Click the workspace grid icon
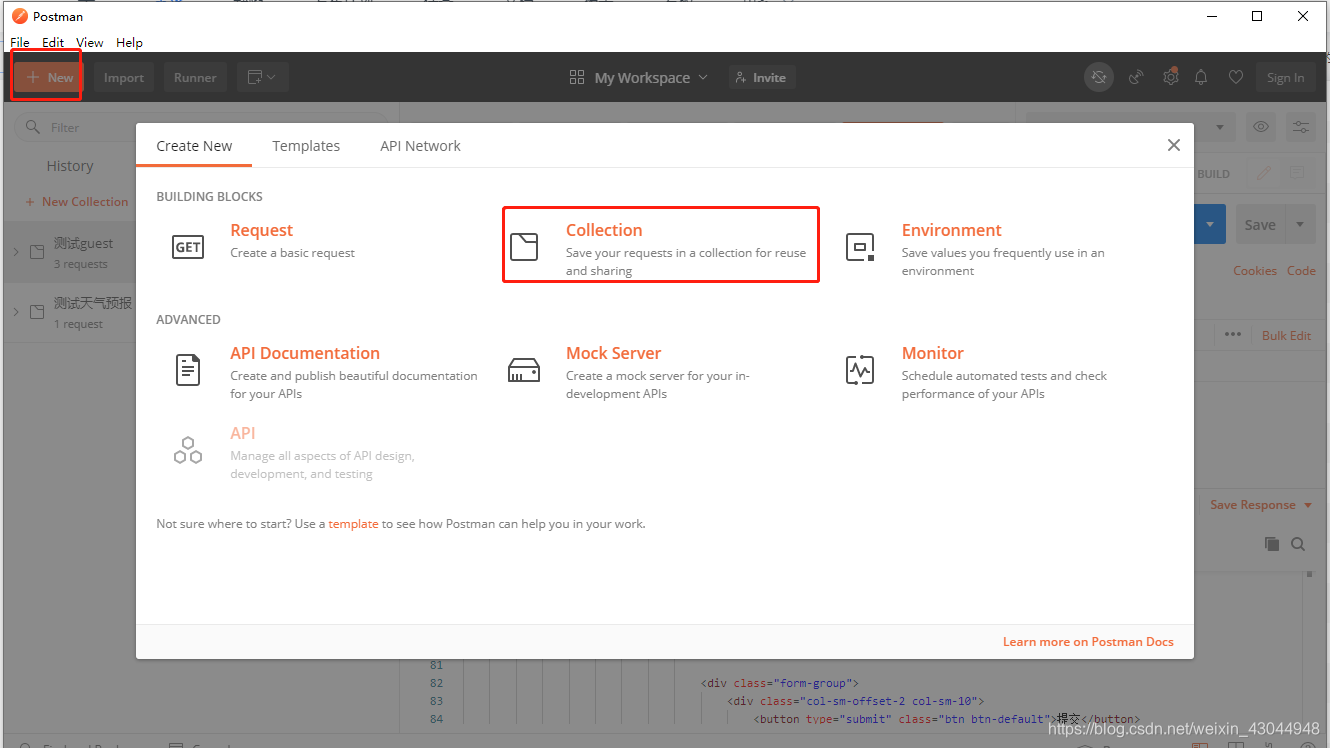This screenshot has height=748, width=1330. point(576,77)
